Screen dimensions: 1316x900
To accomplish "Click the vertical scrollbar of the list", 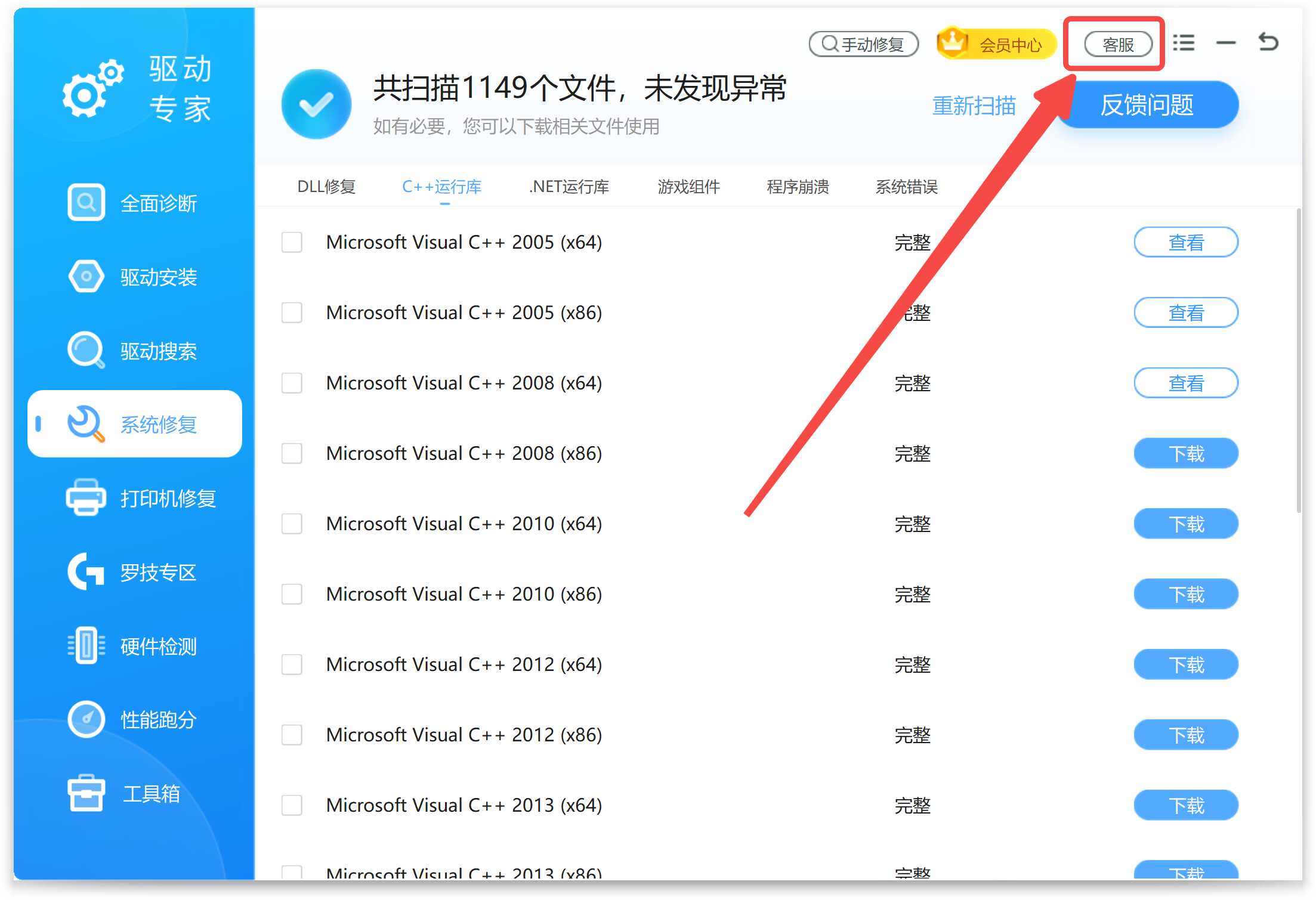I will (x=1299, y=361).
